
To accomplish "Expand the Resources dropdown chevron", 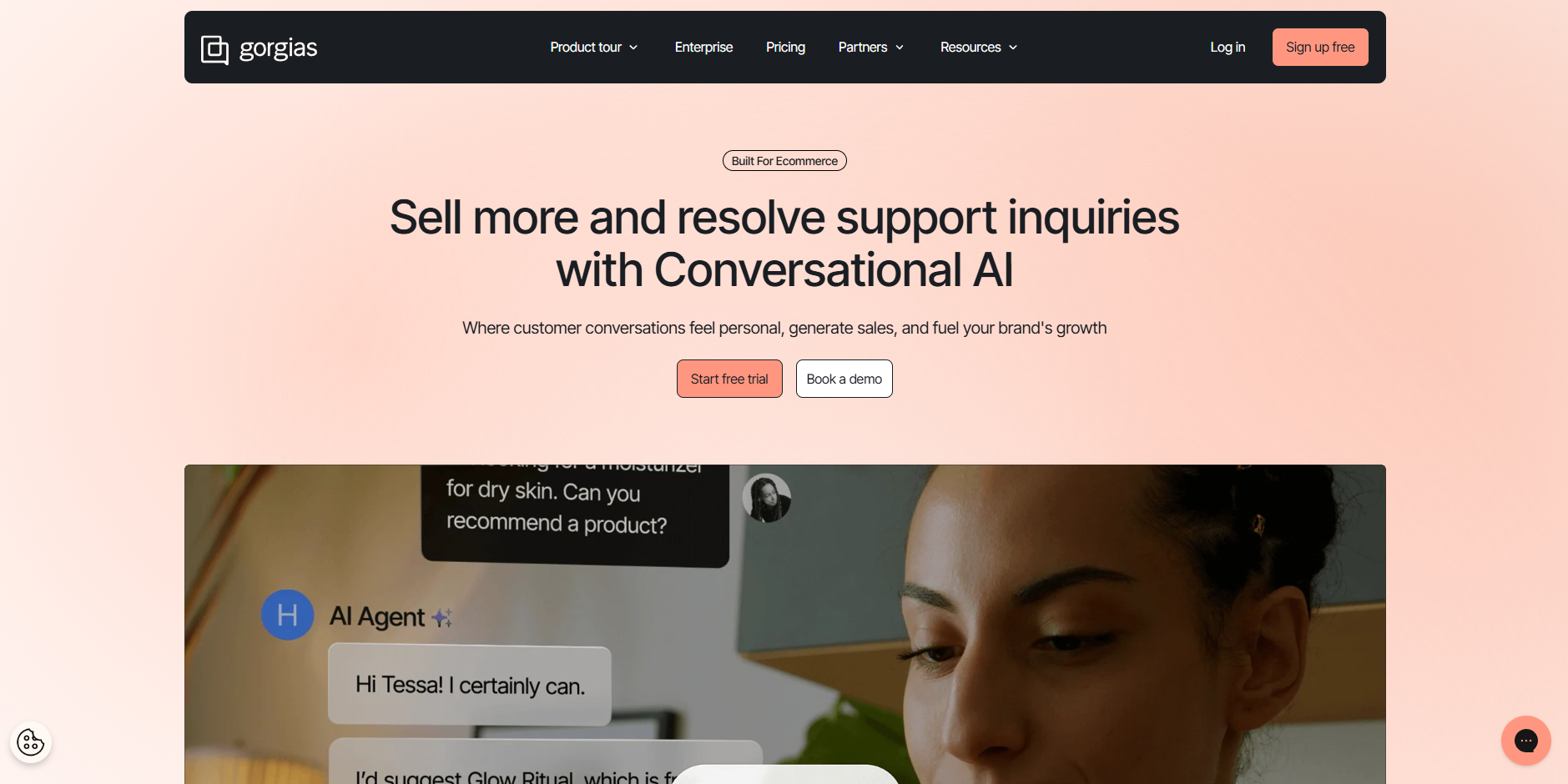I will point(1013,48).
